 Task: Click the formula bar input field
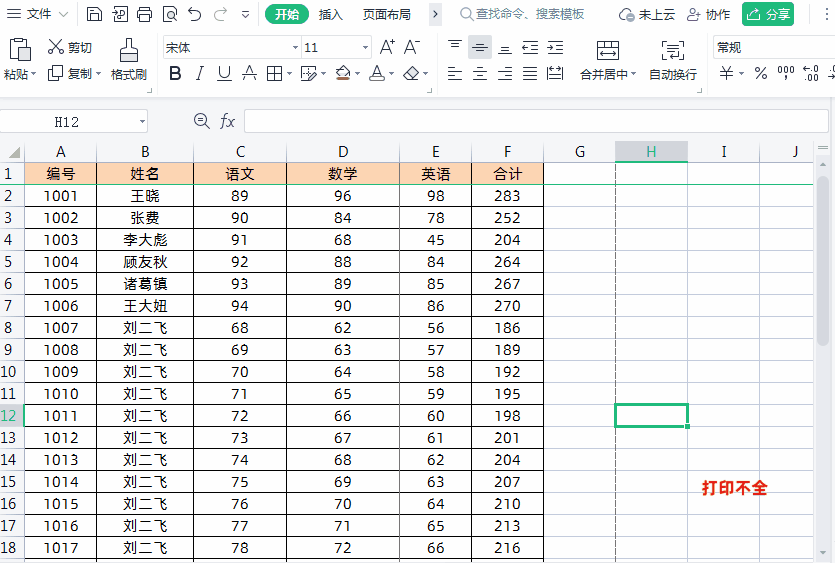pos(536,121)
